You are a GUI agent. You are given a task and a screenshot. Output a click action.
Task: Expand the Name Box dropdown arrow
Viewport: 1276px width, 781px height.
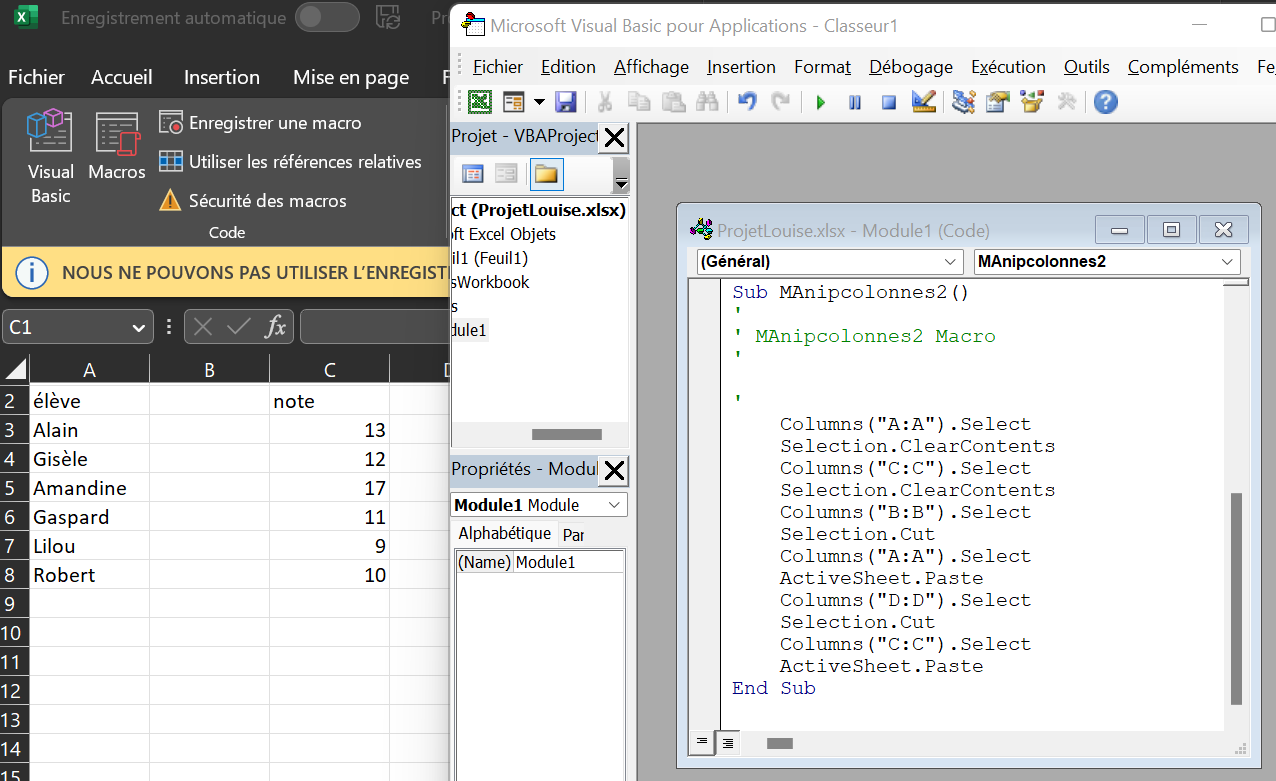138,328
